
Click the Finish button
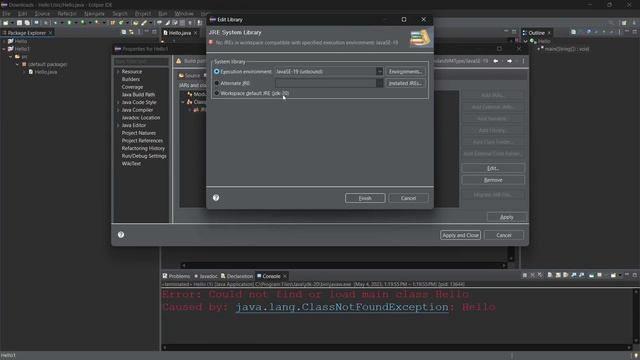point(365,198)
